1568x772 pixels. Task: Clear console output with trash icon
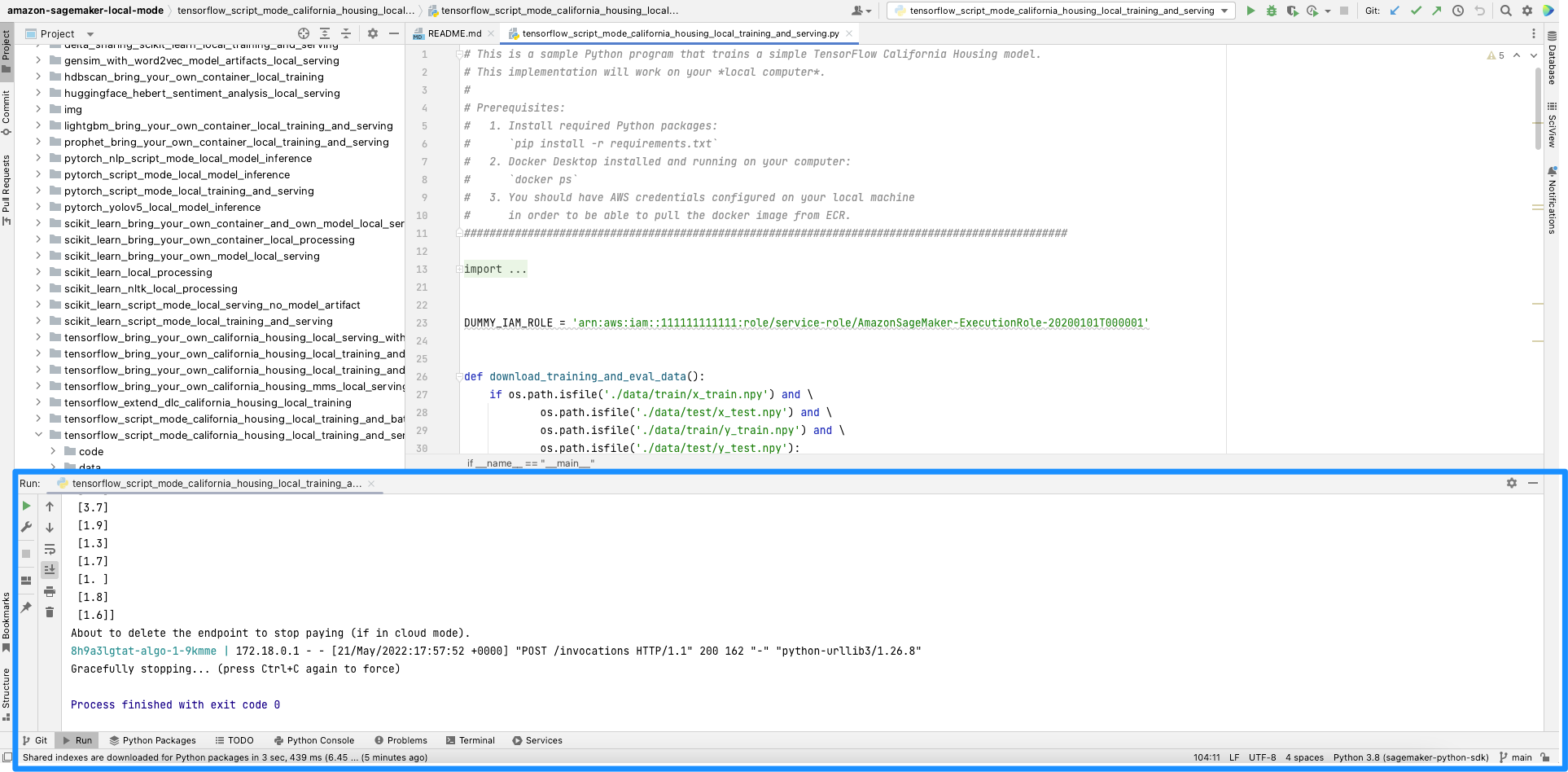[50, 612]
